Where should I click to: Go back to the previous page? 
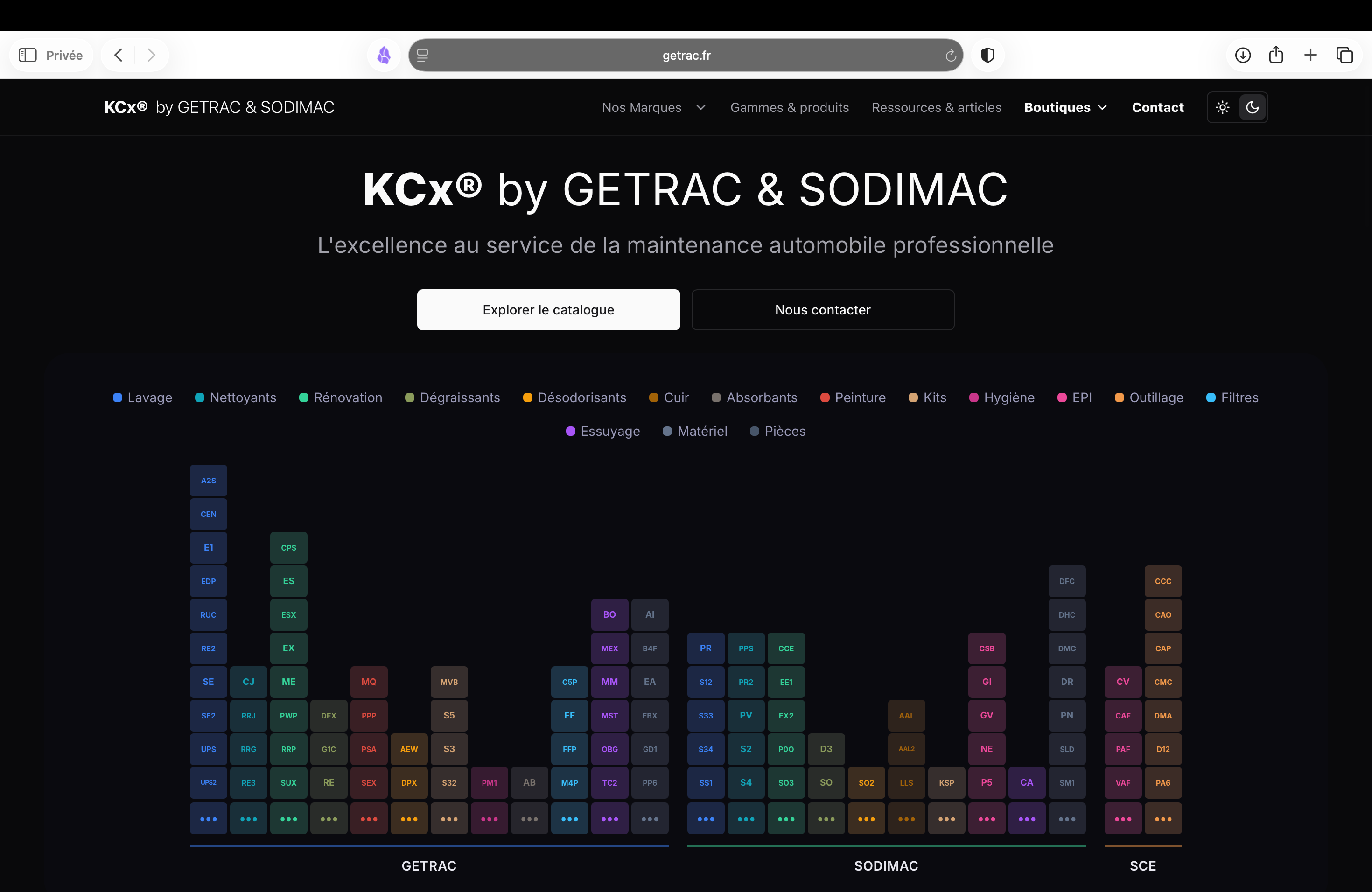coord(118,56)
